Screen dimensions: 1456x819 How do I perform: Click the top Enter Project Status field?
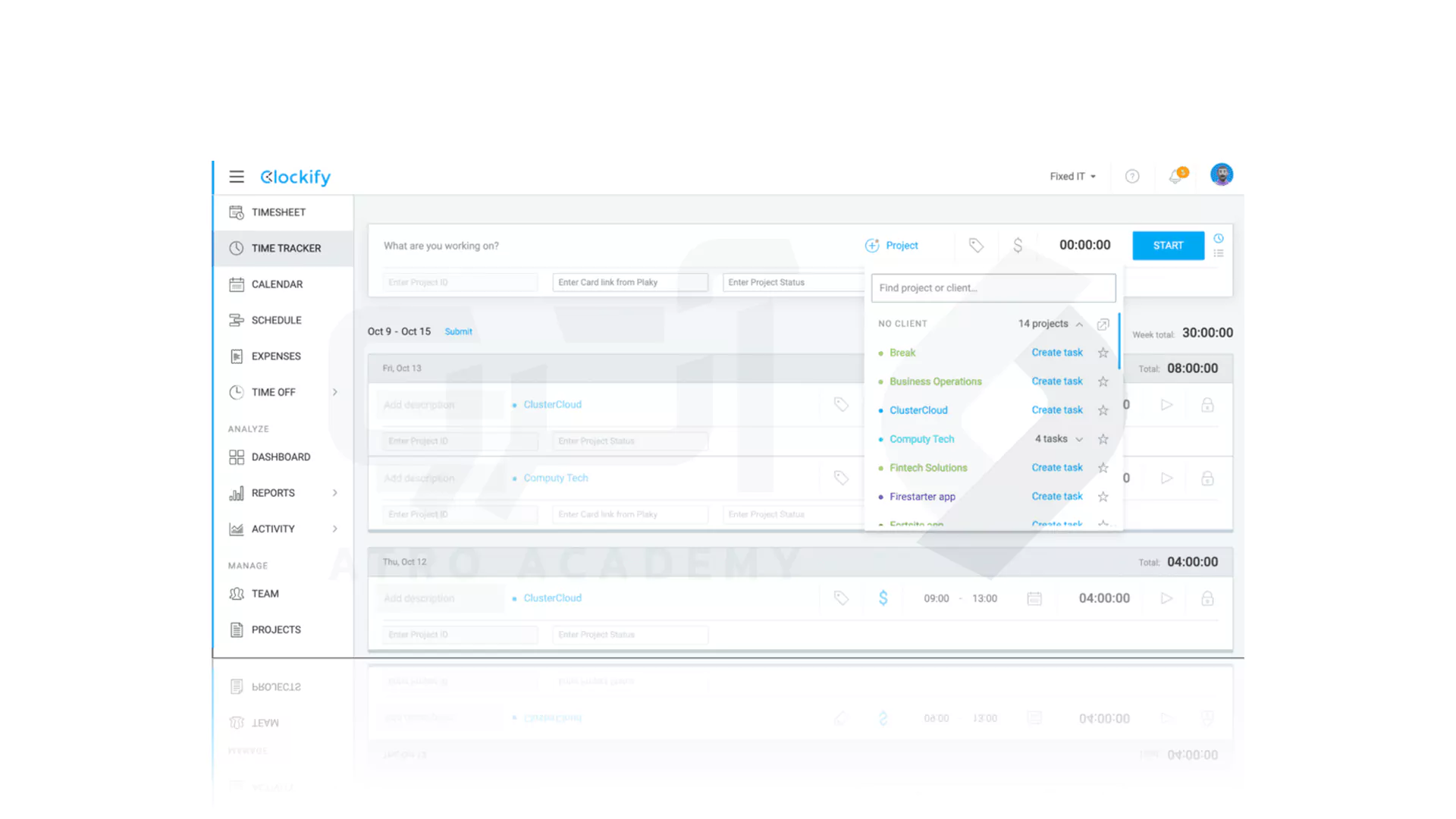(x=792, y=282)
